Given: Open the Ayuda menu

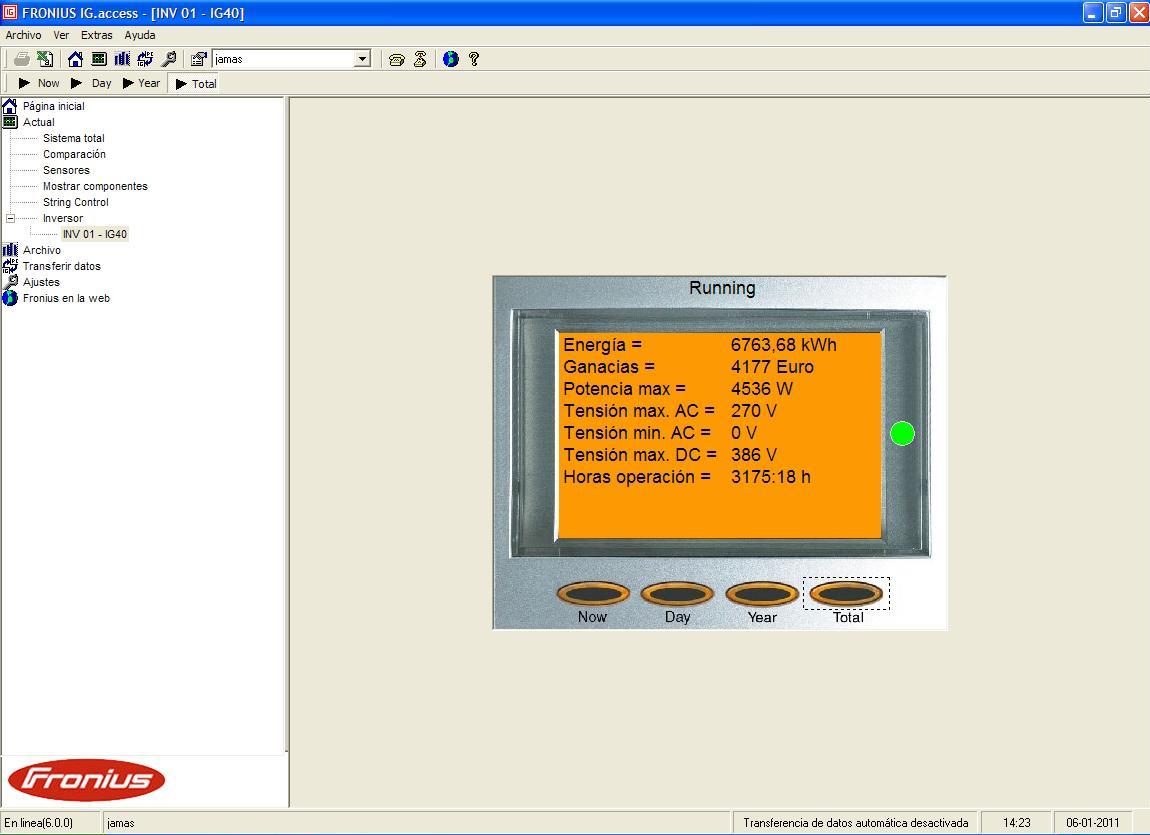Looking at the screenshot, I should click(x=139, y=35).
